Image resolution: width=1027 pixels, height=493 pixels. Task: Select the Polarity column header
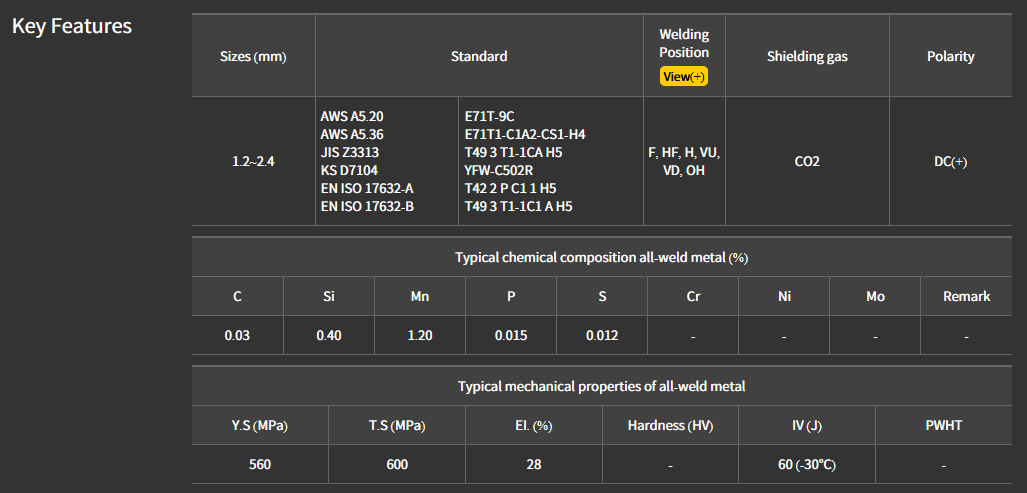[950, 57]
